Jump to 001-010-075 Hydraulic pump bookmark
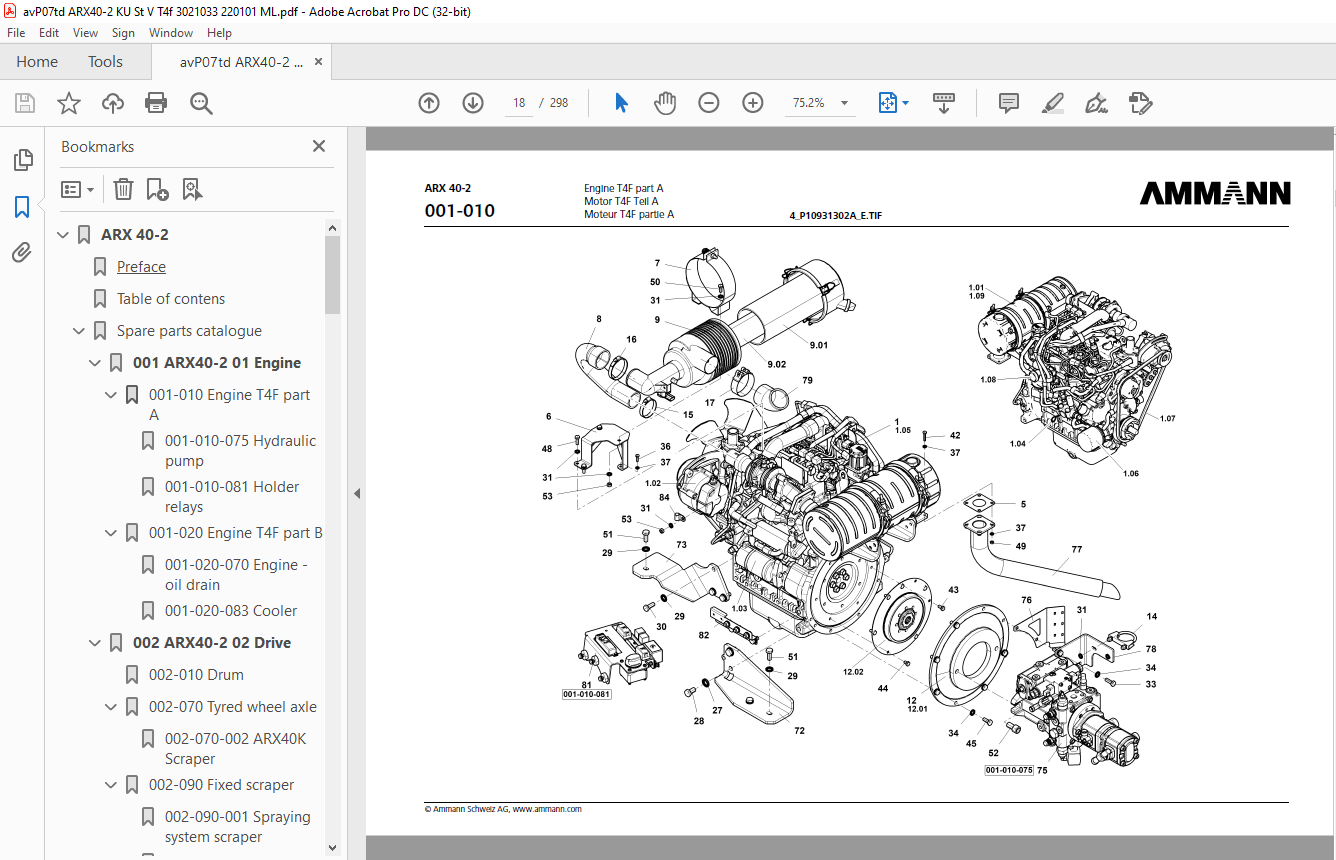 [x=240, y=451]
